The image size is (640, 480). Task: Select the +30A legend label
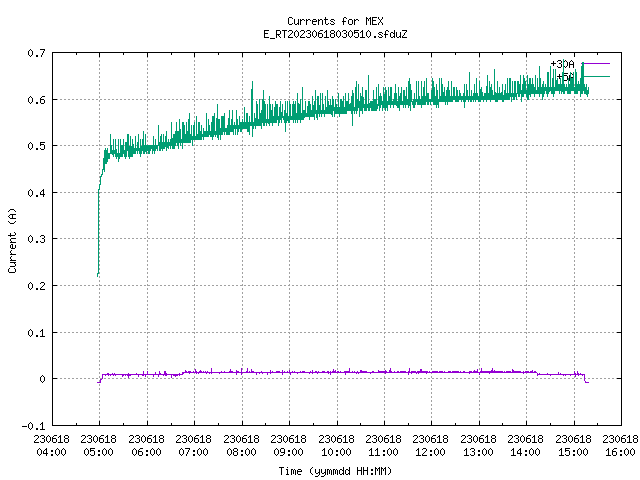tap(562, 64)
